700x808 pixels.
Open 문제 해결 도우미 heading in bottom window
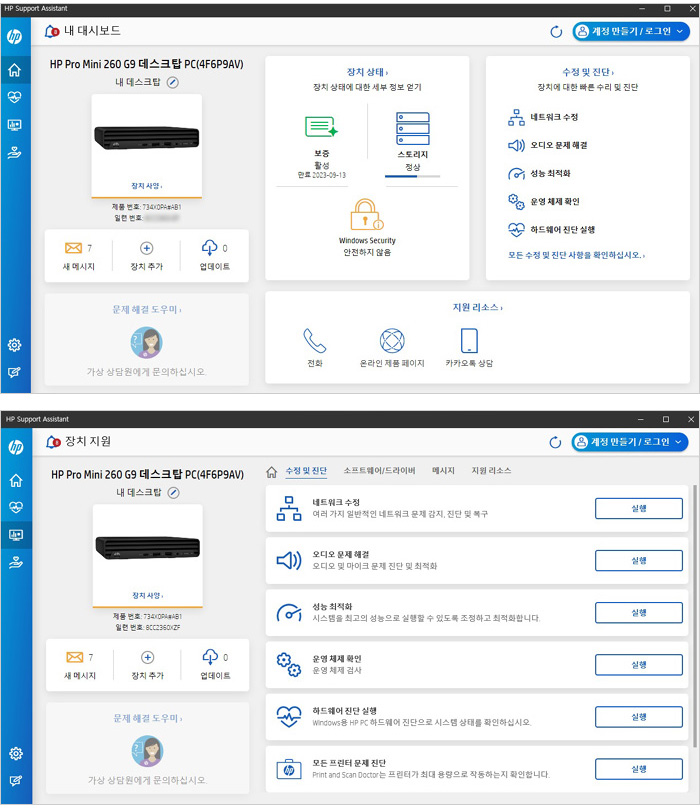point(148,718)
